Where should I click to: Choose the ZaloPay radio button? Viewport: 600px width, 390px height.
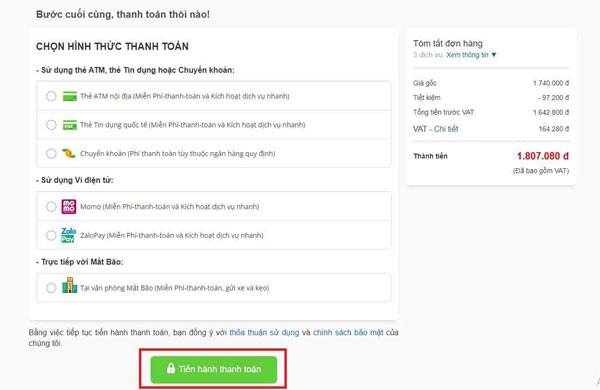pos(51,235)
